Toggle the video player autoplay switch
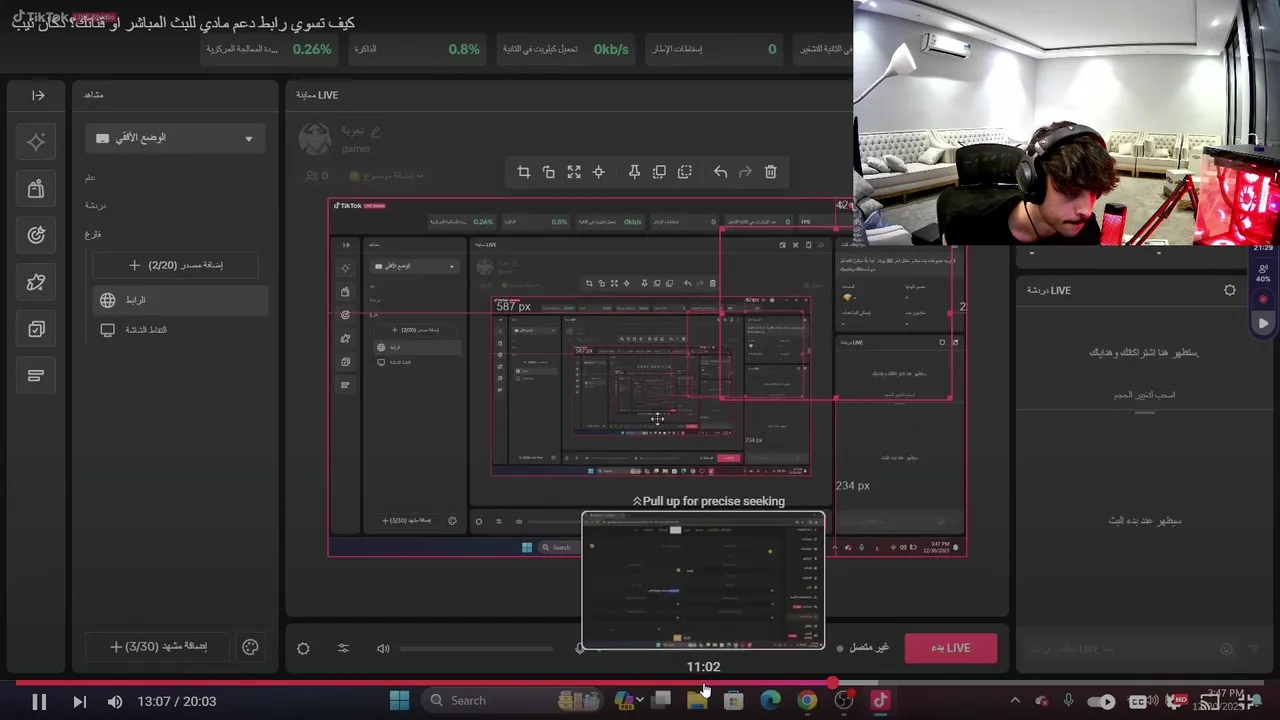This screenshot has height=720, width=1280. pyautogui.click(x=1101, y=702)
